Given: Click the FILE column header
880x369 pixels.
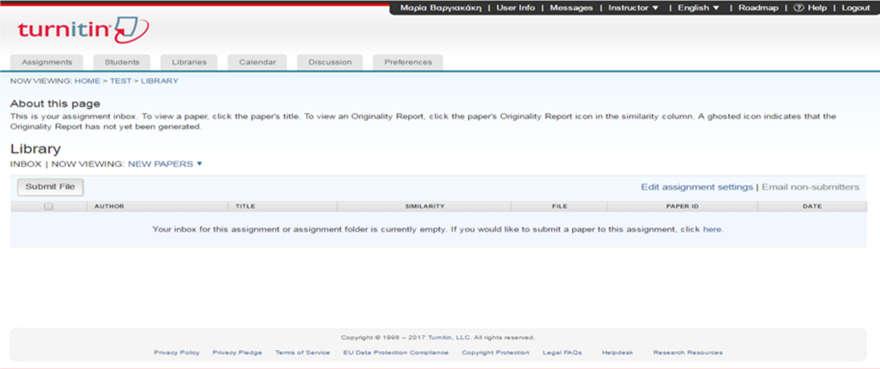Looking at the screenshot, I should click(x=560, y=206).
